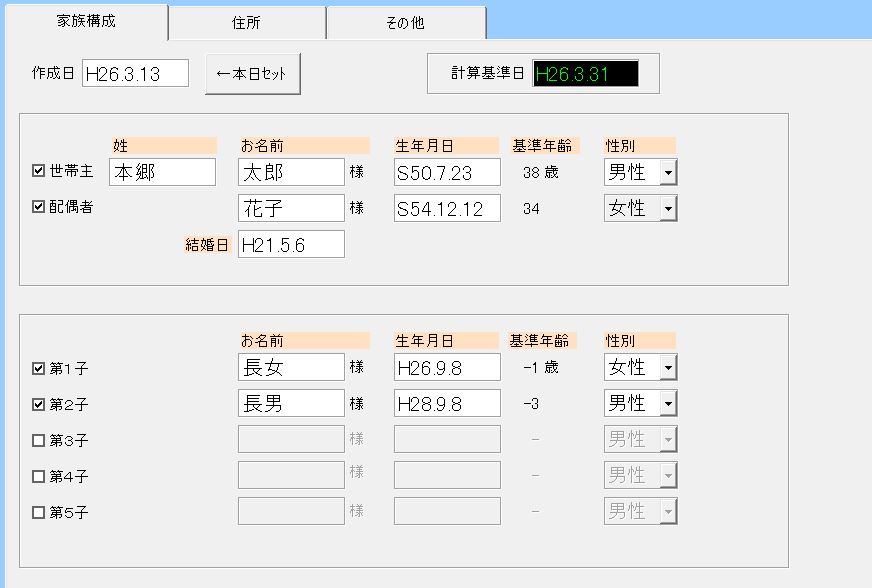Enable the 第3子 checkbox
The image size is (872, 588).
[x=39, y=440]
